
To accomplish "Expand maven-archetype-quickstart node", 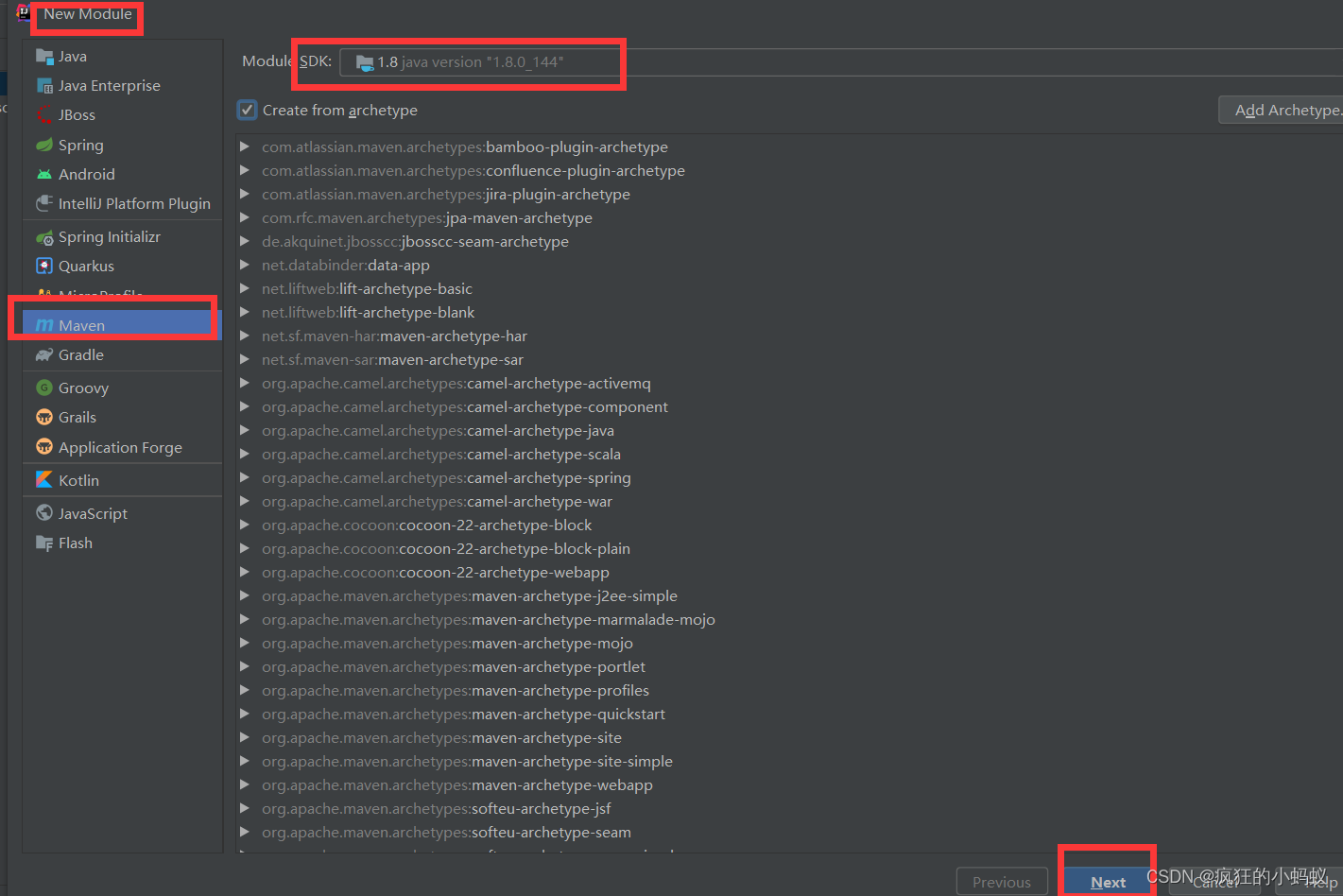I will [245, 715].
